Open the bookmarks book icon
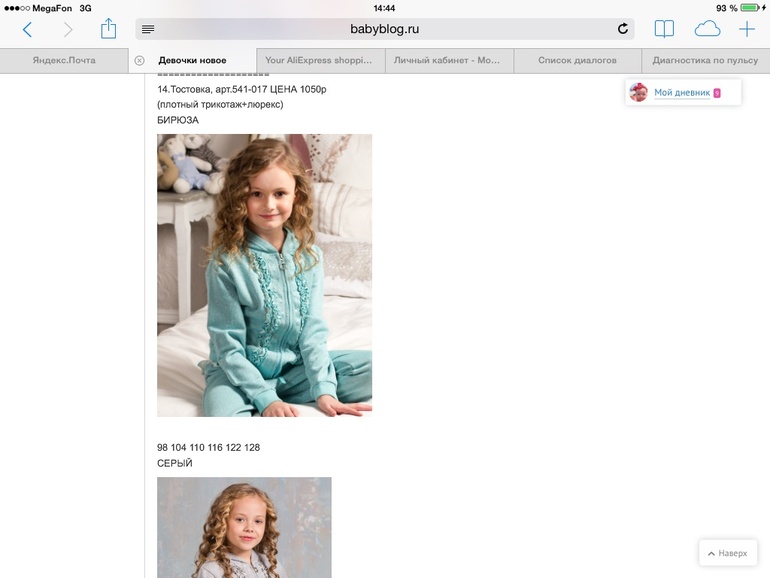 point(664,29)
